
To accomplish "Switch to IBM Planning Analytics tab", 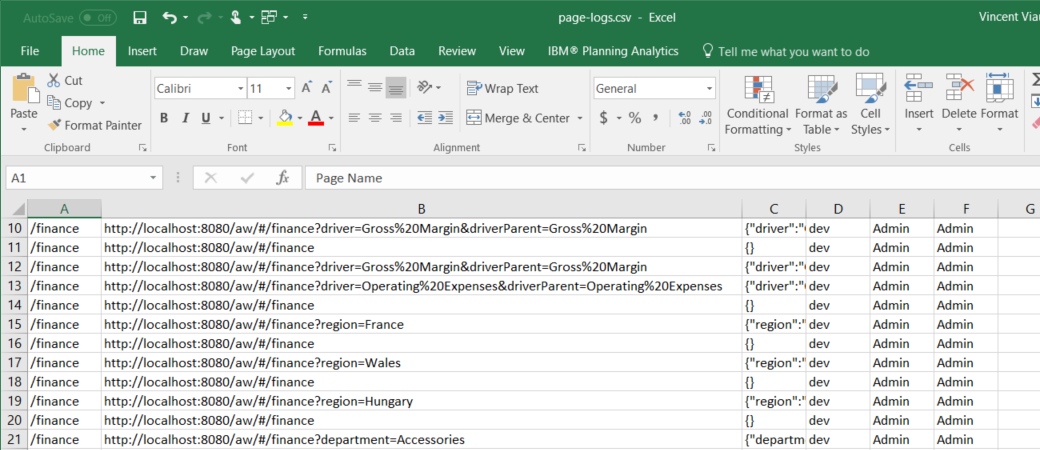I will click(612, 51).
